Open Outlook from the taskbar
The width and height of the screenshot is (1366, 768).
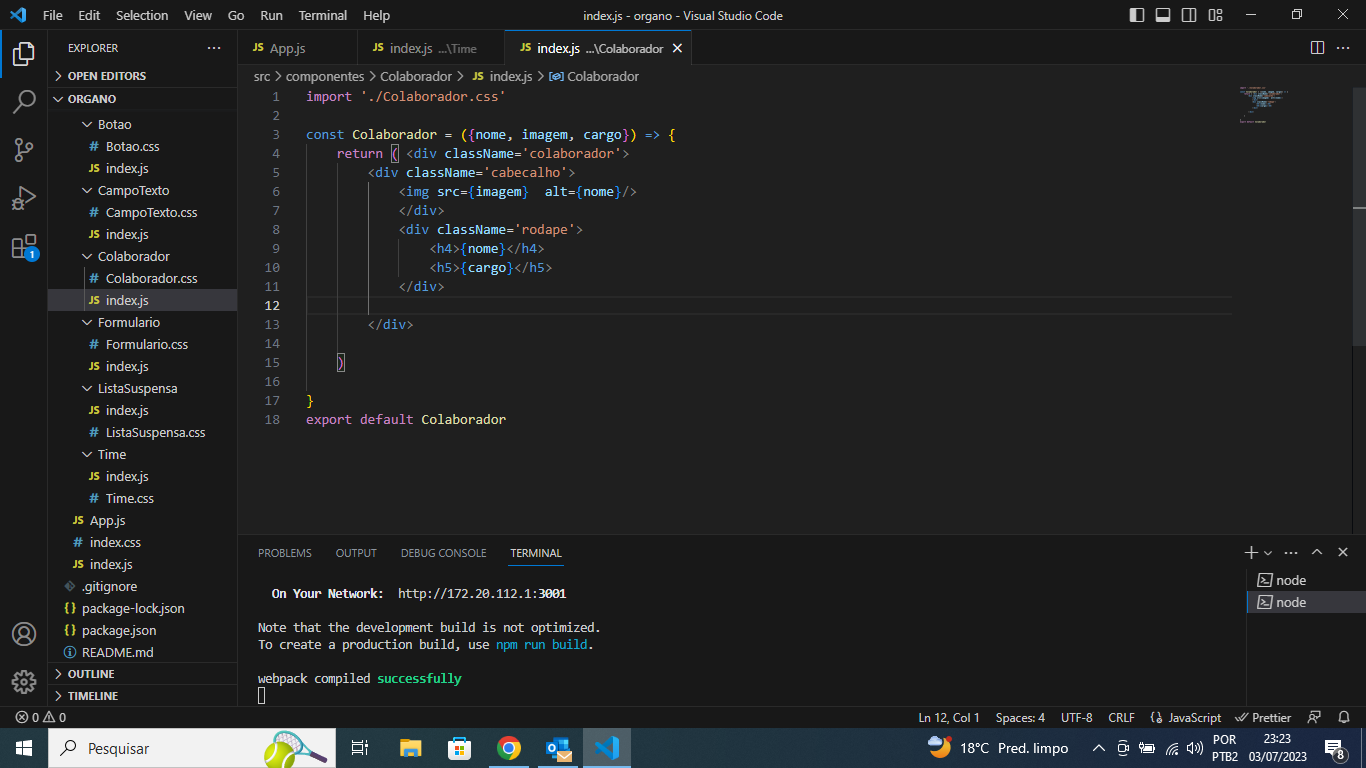tap(558, 748)
